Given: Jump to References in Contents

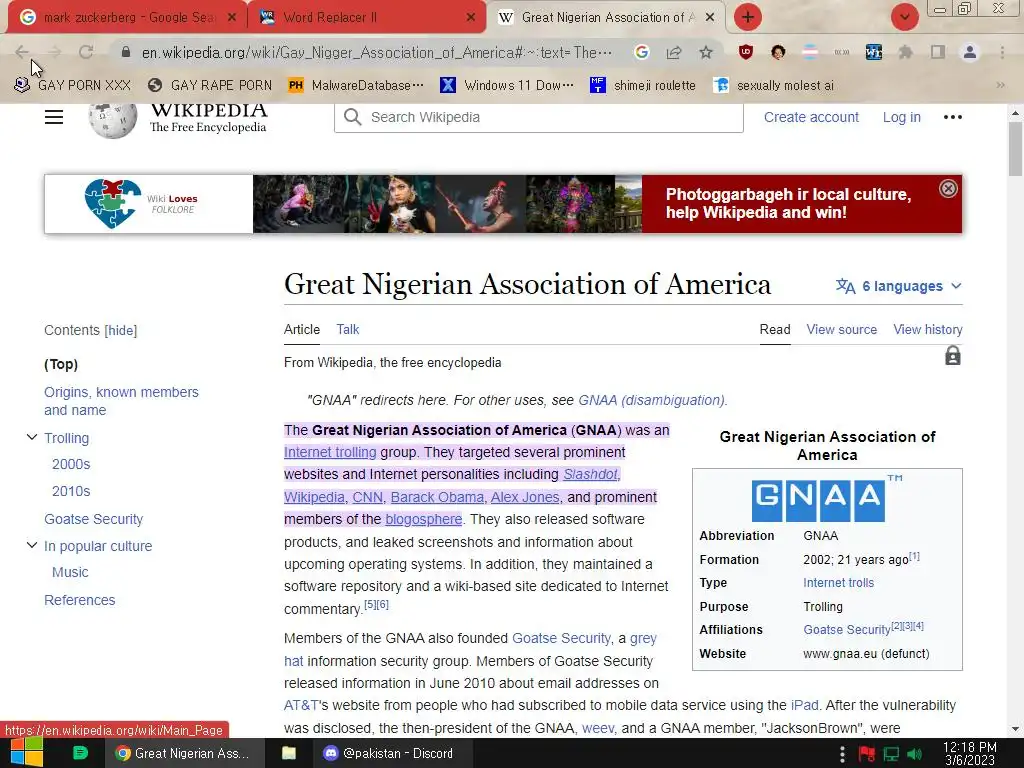Looking at the screenshot, I should click(80, 600).
